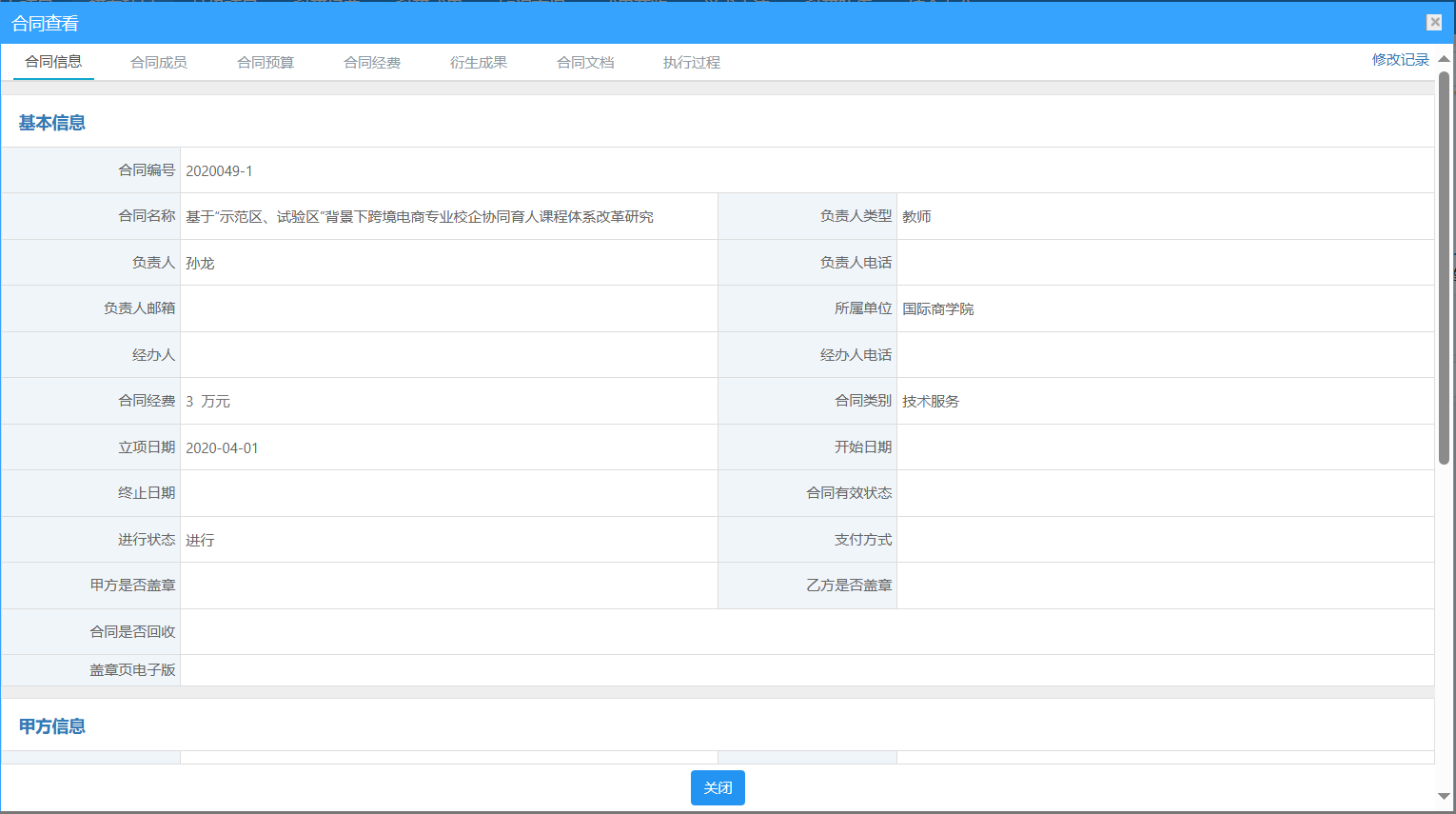Screen dimensions: 1456x814
Task: Click the scrollbar down arrow
Action: (1444, 796)
